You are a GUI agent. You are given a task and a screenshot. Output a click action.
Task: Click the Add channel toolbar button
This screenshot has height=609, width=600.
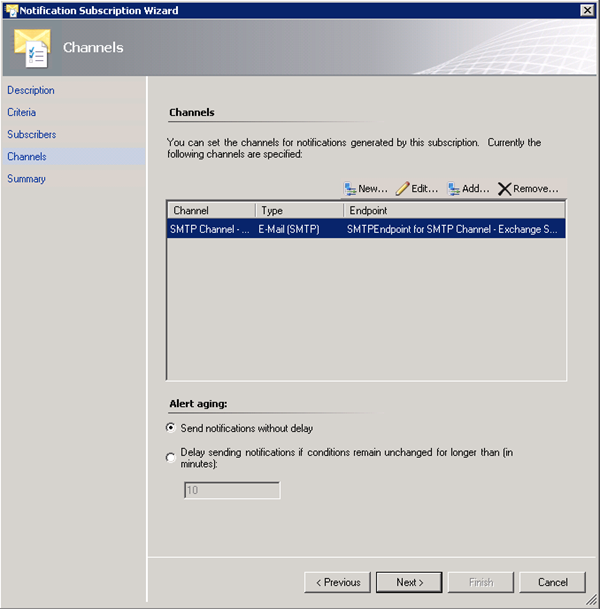468,189
